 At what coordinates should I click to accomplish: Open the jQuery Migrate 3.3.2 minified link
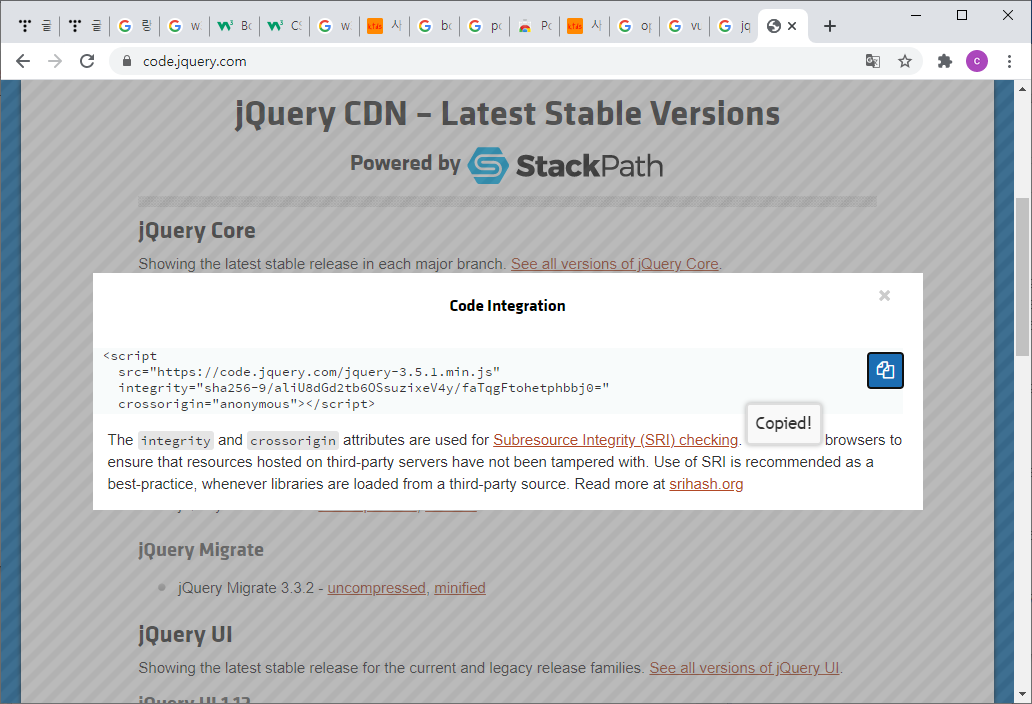(x=459, y=588)
